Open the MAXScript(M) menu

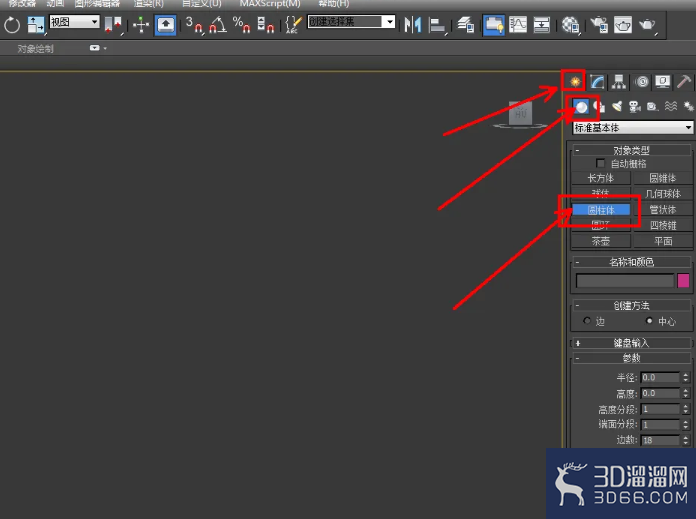[269, 4]
